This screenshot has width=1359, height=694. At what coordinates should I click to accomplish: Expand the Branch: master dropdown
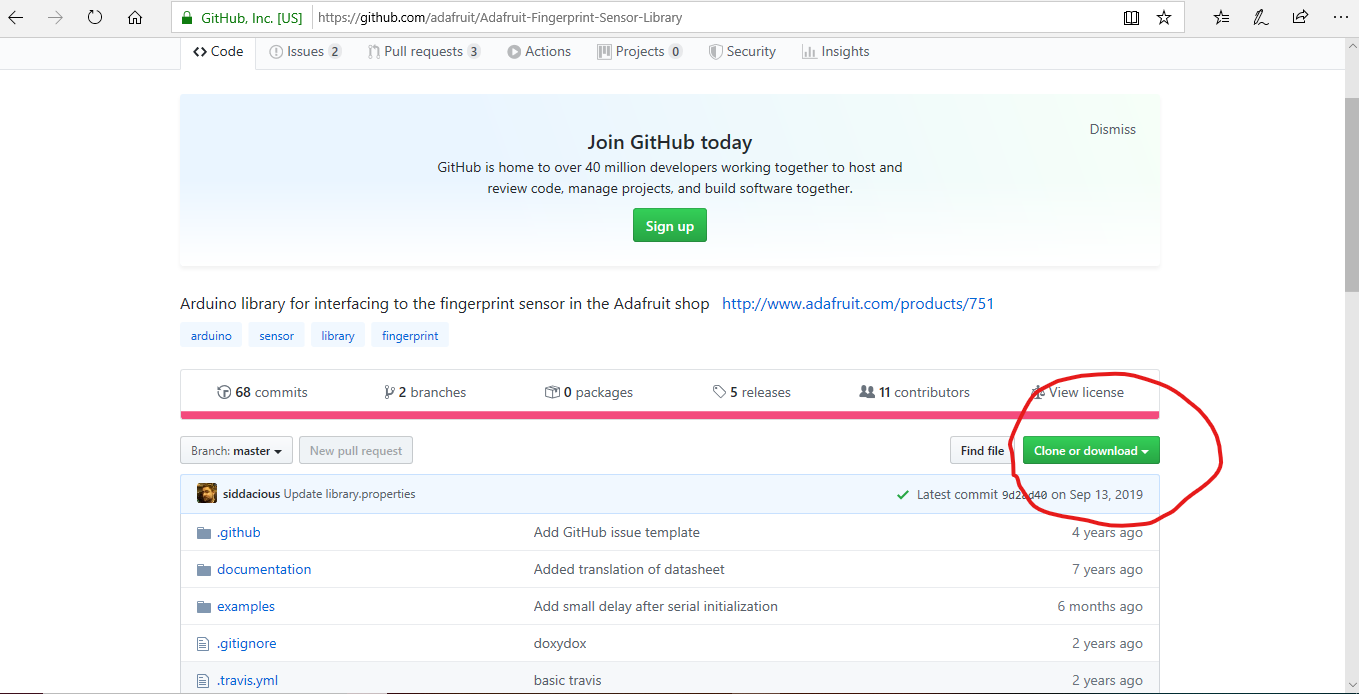point(237,451)
